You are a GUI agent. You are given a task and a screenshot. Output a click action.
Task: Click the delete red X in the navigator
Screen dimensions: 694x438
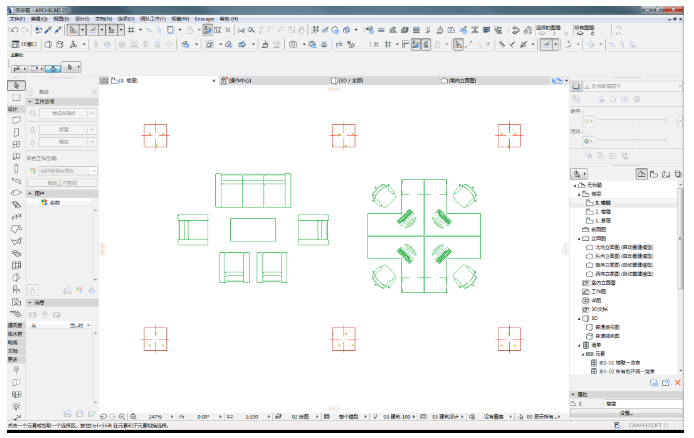pos(678,383)
